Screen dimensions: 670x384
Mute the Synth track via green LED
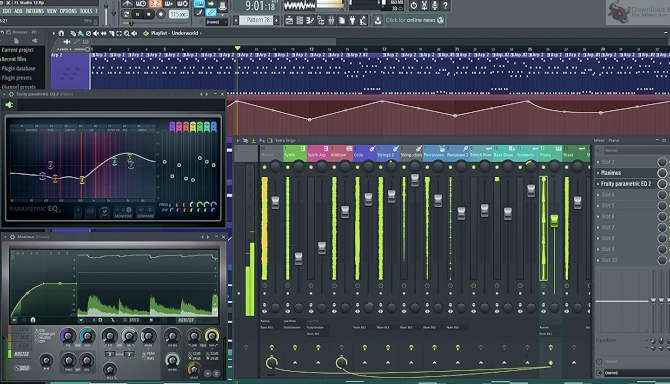click(x=288, y=167)
